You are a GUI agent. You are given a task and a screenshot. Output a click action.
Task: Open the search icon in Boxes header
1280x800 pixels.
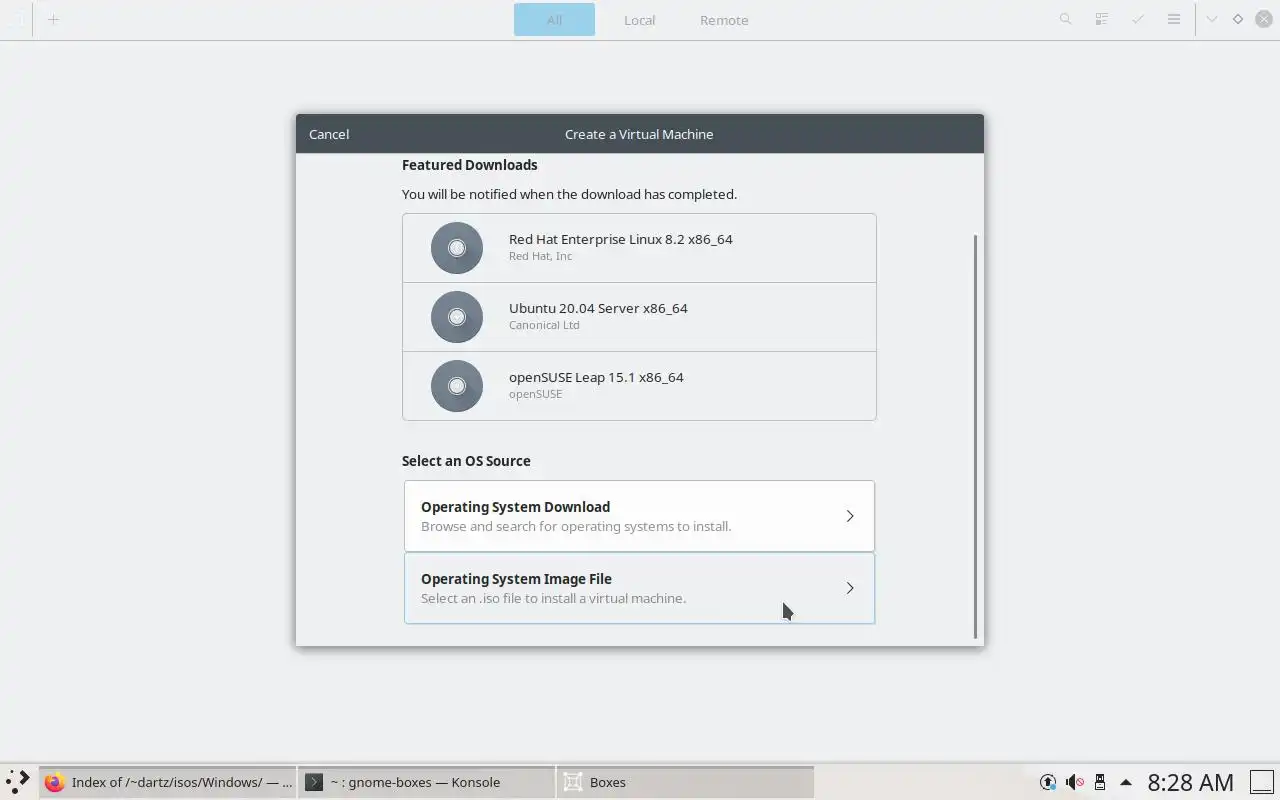[1066, 19]
